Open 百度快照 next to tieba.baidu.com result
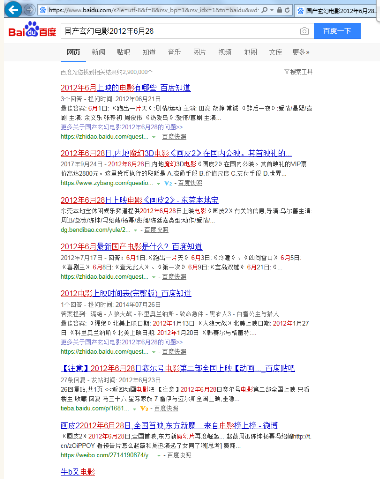Screen dimensions: 380x479 166,408
